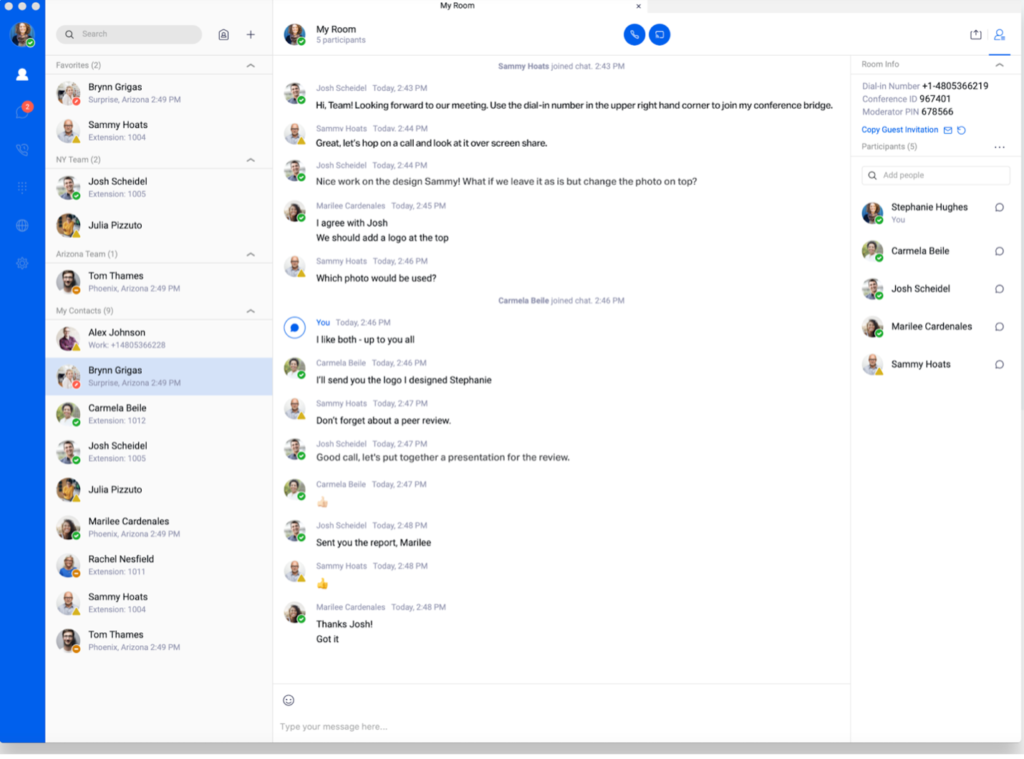Open the Dial pad icon
This screenshot has height=759, width=1024.
pyautogui.click(x=22, y=186)
